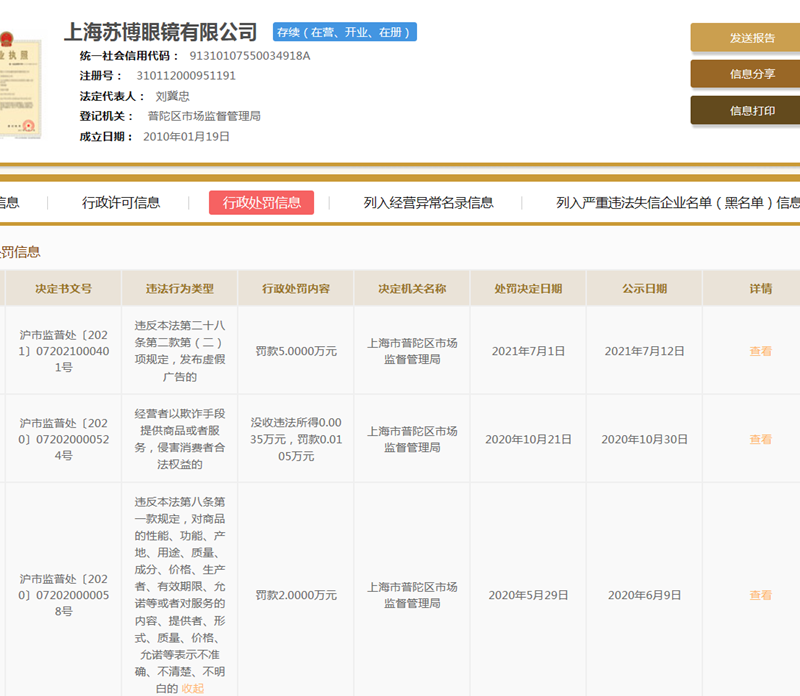Click the 信息分享 button

[745, 74]
